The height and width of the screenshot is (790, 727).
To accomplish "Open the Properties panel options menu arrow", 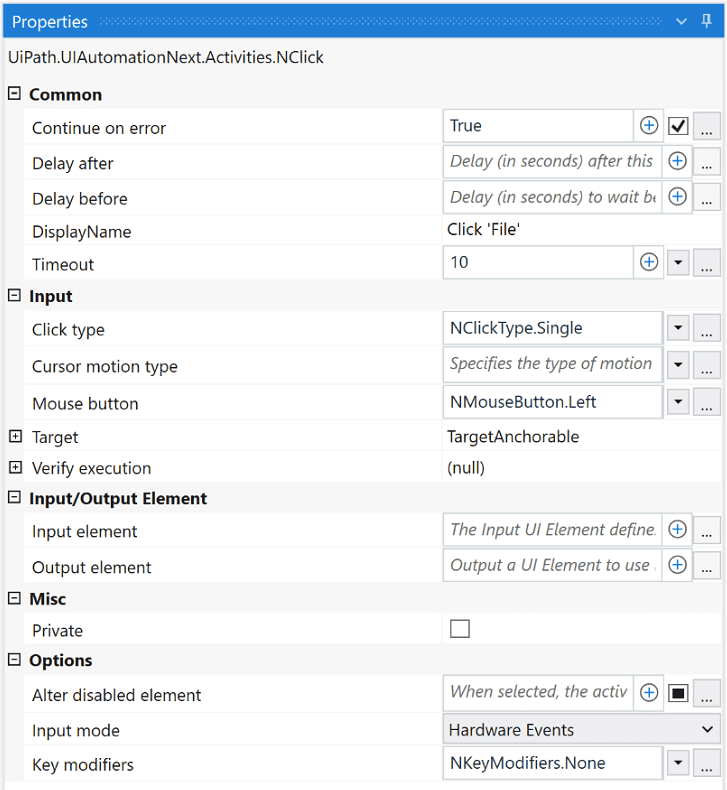I will click(x=682, y=21).
